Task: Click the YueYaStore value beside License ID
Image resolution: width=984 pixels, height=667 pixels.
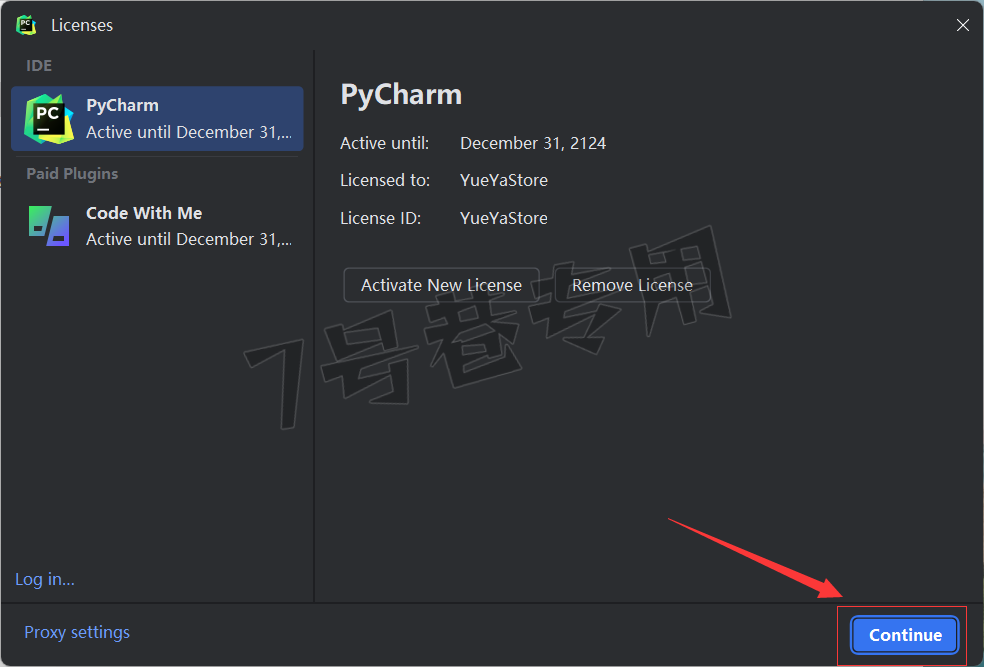Action: coord(504,218)
